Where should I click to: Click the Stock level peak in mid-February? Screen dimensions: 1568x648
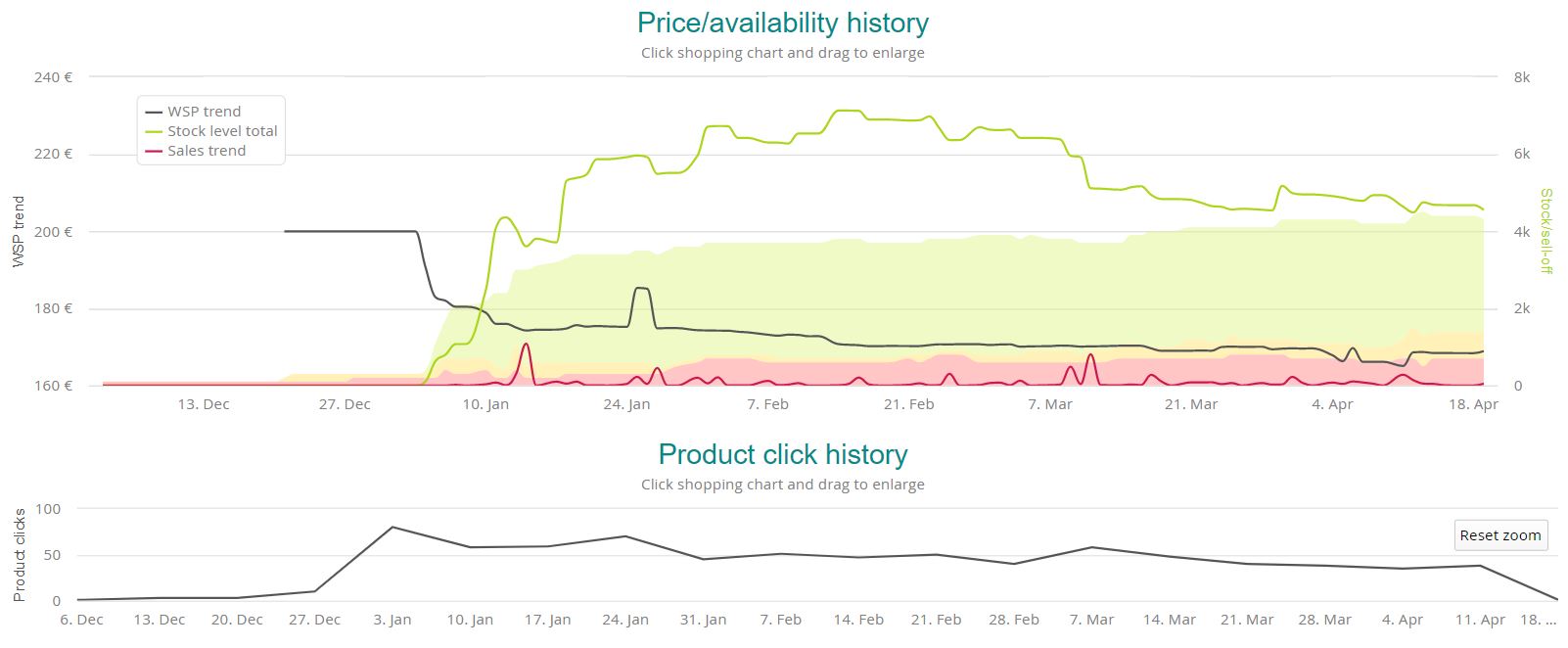(848, 112)
